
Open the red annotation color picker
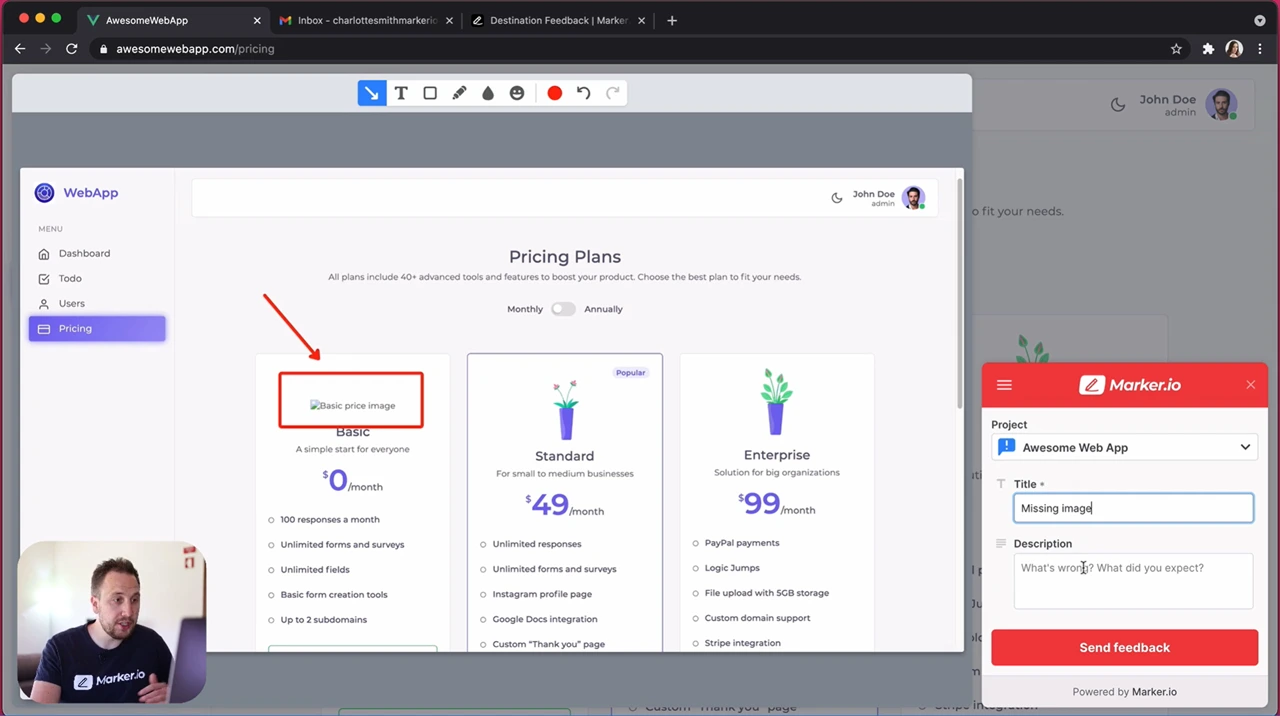click(x=555, y=93)
